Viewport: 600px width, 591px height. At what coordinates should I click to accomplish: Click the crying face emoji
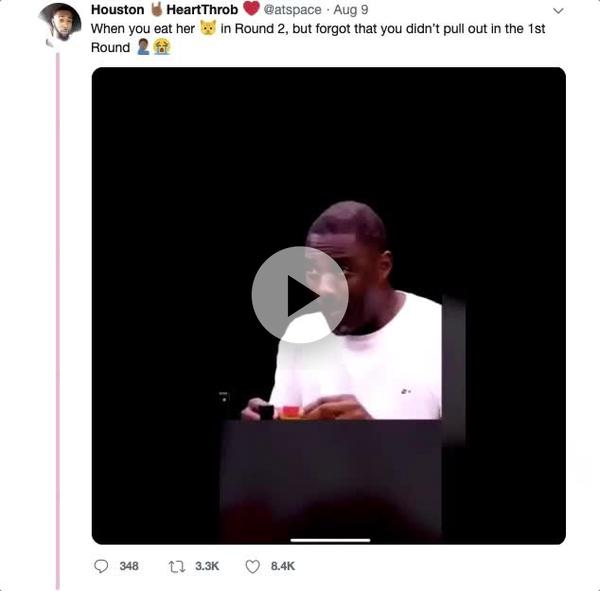pyautogui.click(x=161, y=47)
